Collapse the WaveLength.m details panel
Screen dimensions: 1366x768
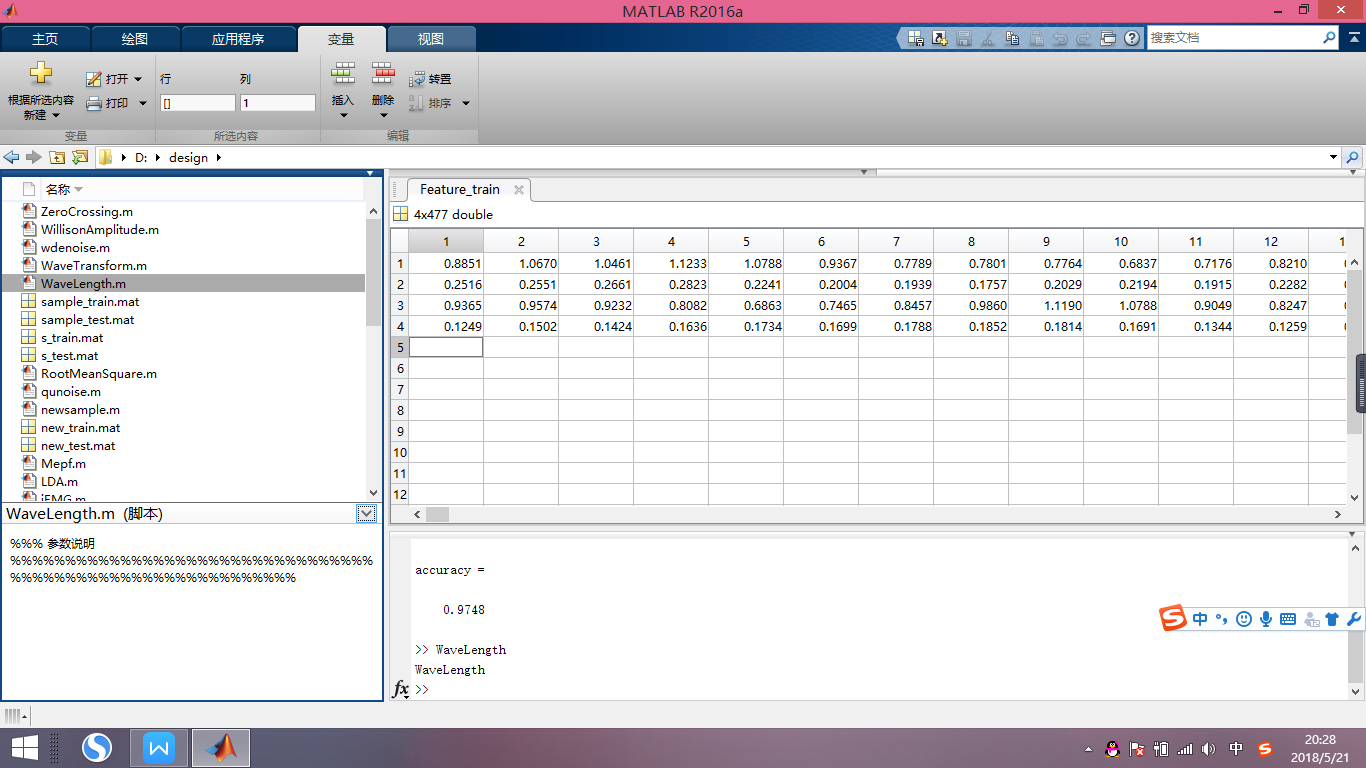[x=367, y=513]
